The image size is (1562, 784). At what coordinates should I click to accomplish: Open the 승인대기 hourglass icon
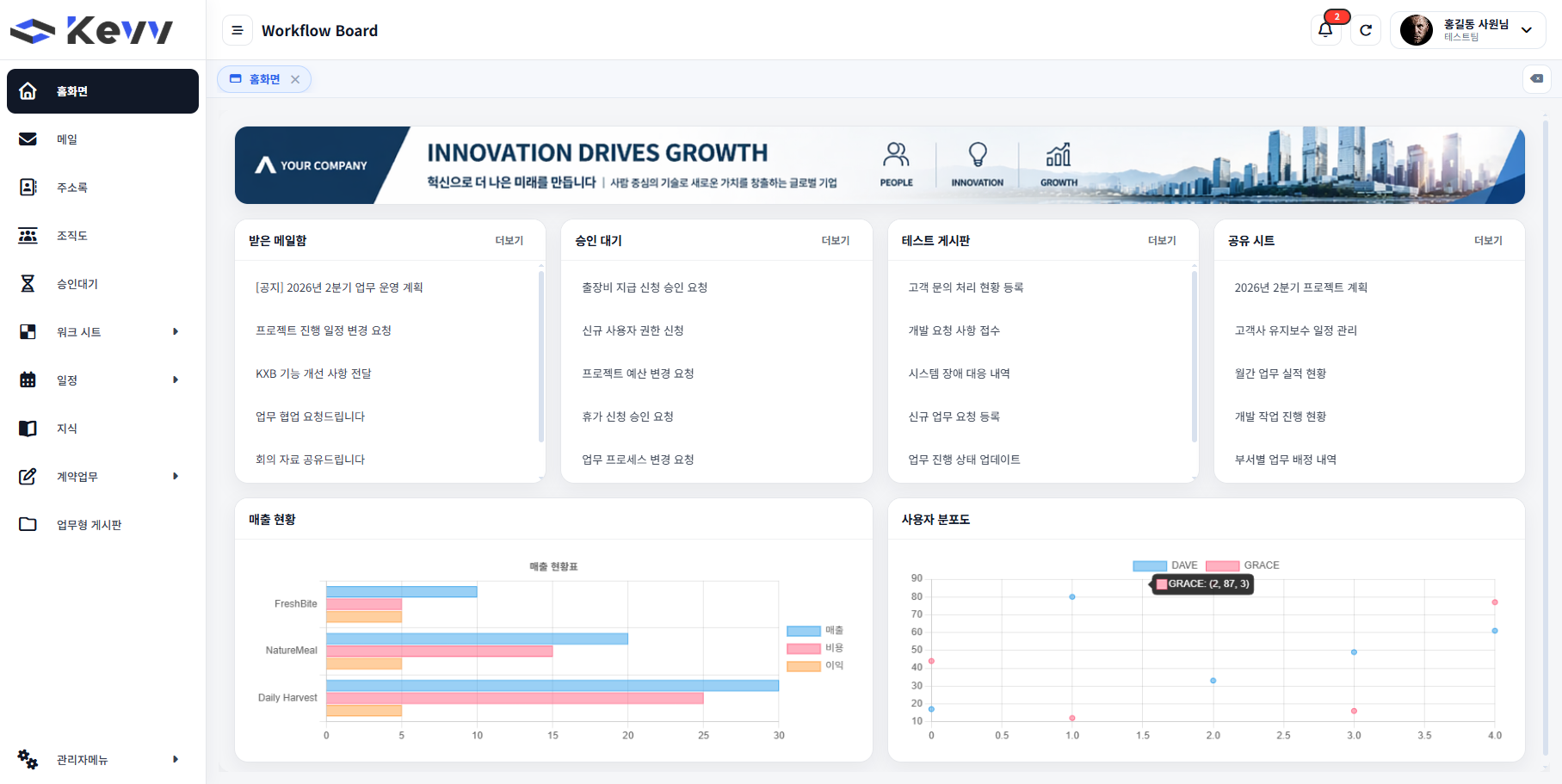28,284
